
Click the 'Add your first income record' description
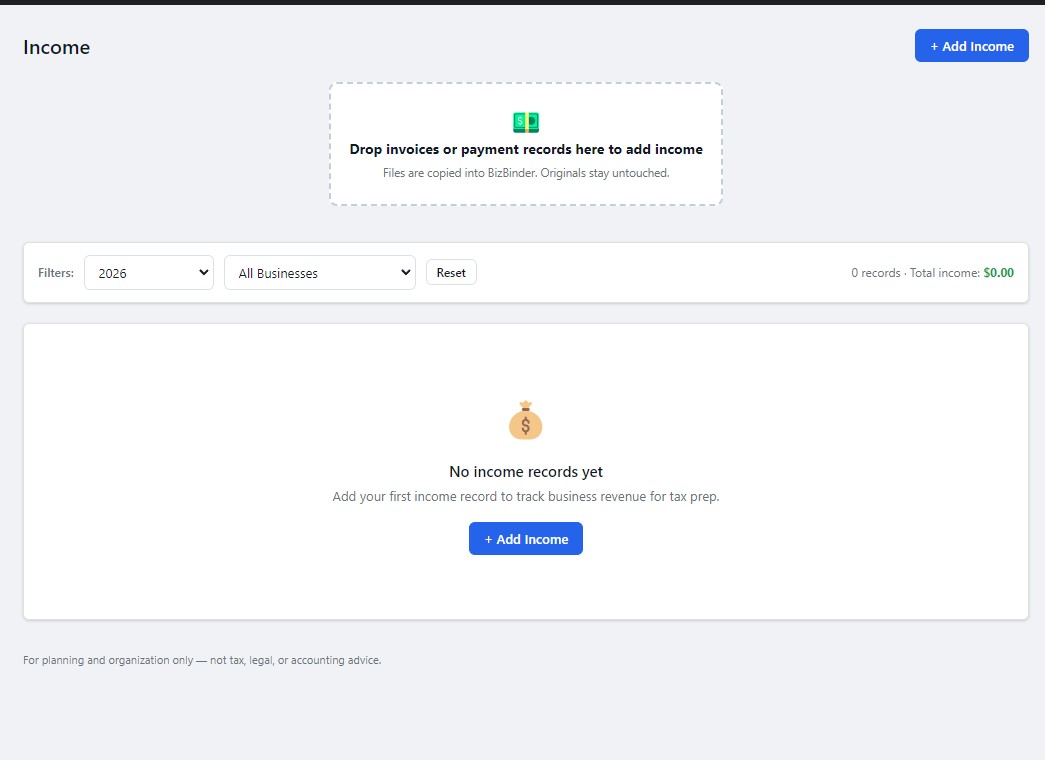526,497
